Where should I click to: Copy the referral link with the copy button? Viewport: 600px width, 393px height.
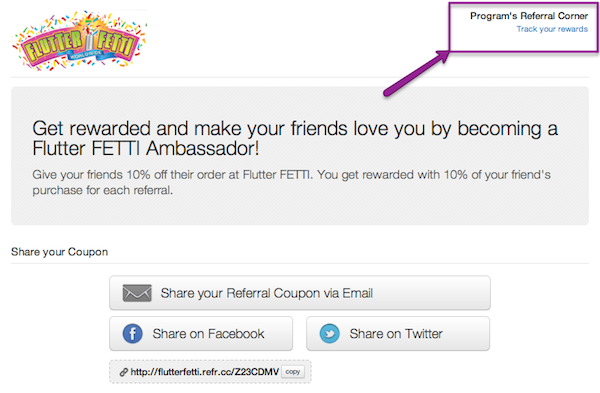click(293, 372)
